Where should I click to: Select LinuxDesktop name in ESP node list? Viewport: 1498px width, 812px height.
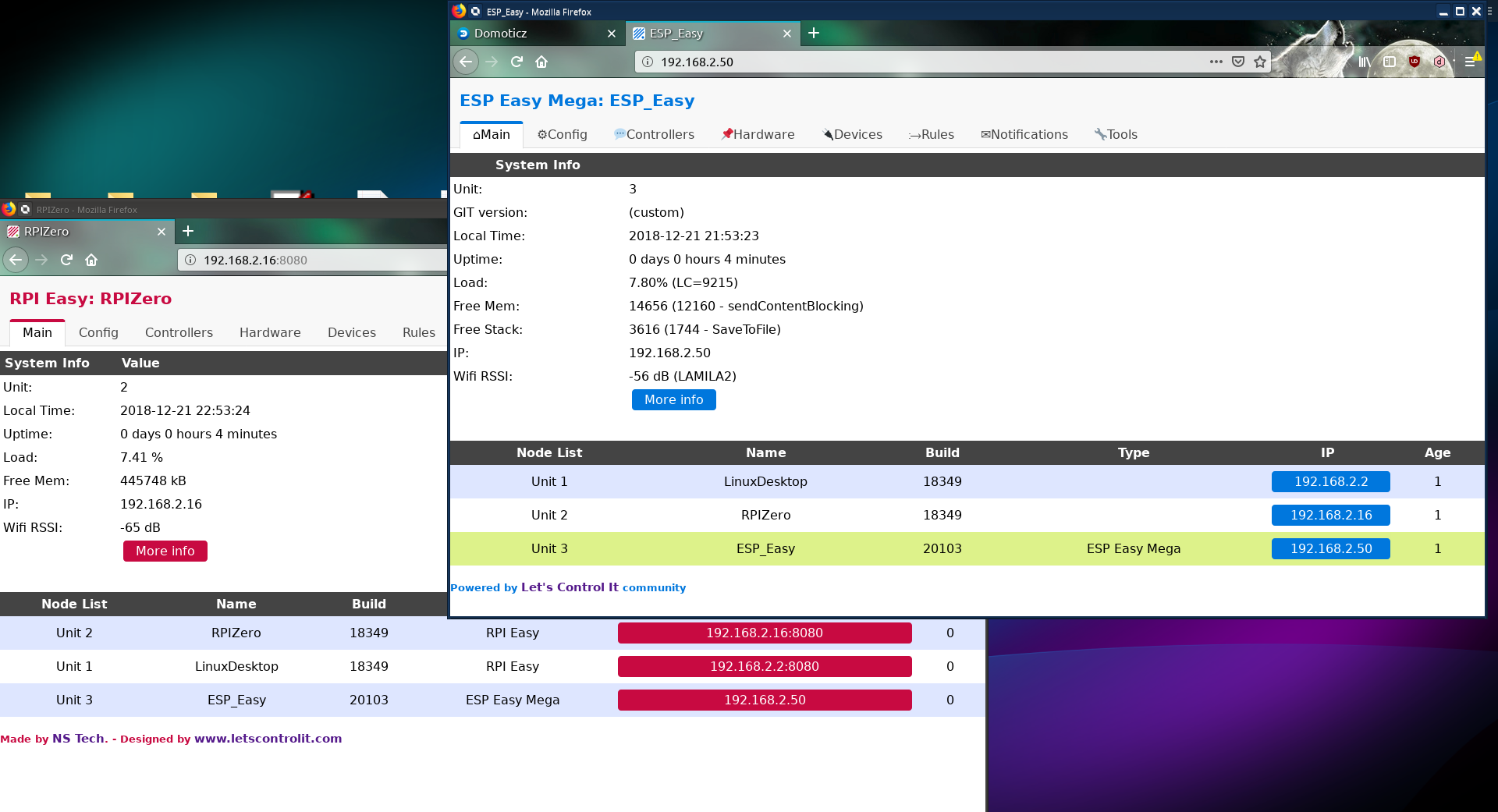tap(765, 481)
